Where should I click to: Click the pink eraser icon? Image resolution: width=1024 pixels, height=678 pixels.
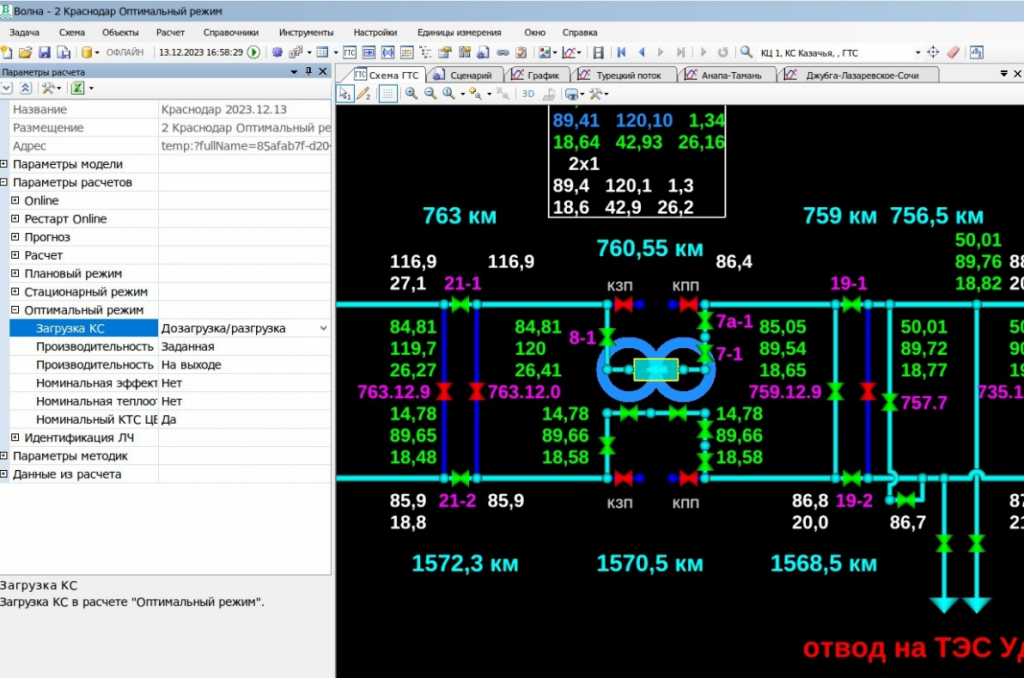pos(952,52)
